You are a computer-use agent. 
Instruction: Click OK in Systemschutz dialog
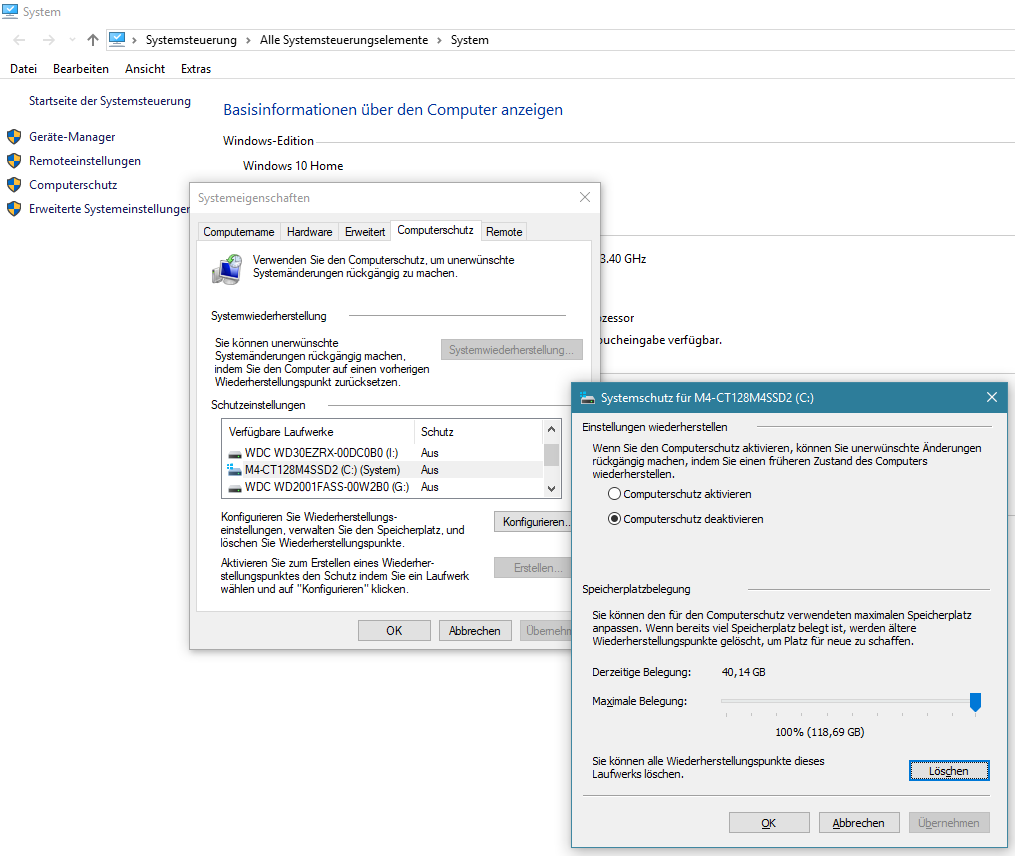click(769, 823)
